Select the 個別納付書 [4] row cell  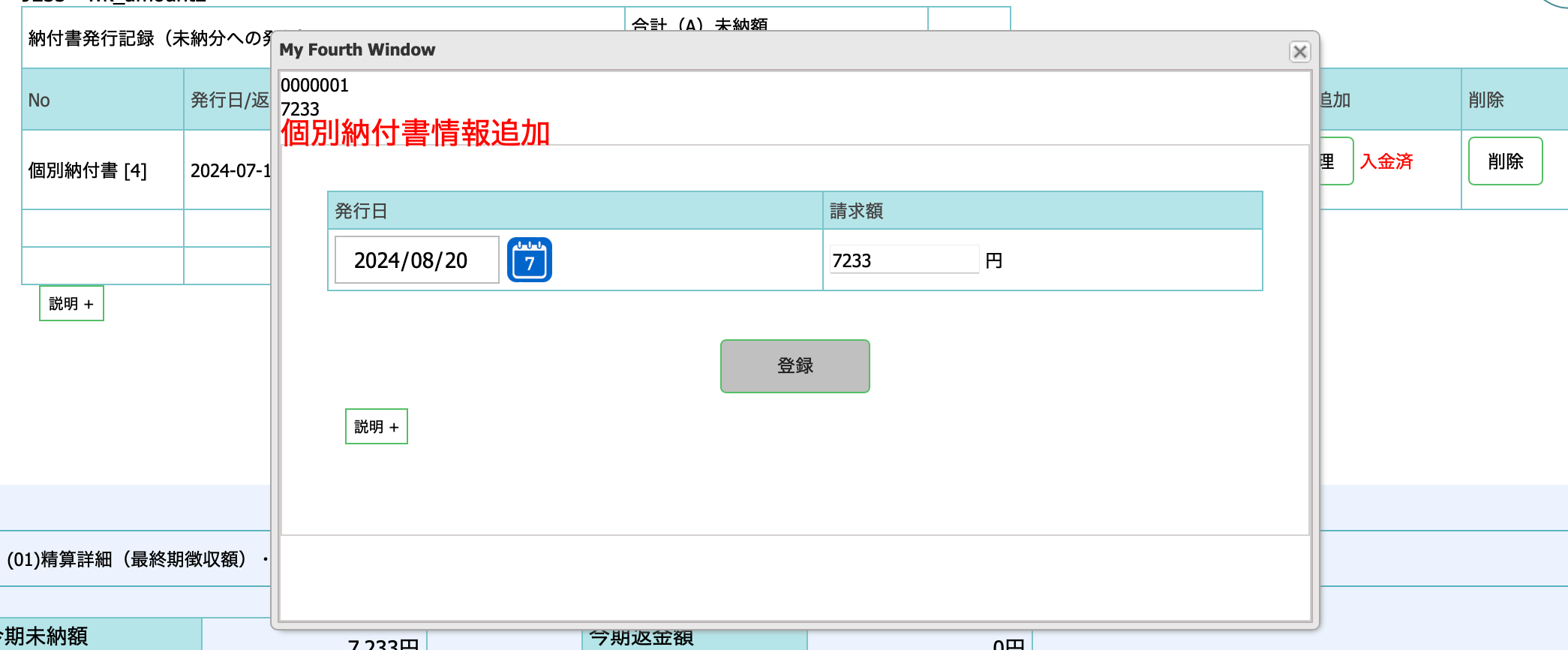pos(88,170)
